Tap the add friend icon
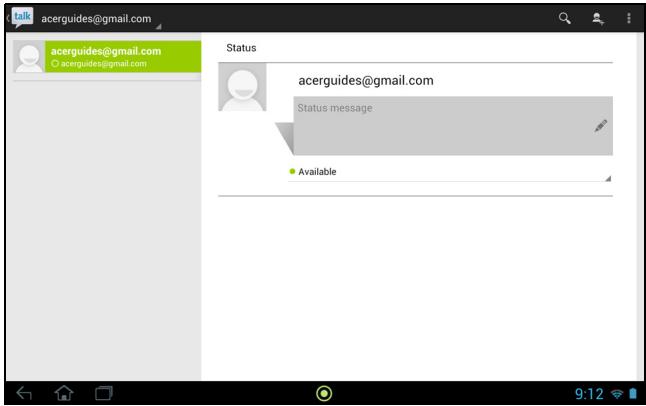 point(598,19)
